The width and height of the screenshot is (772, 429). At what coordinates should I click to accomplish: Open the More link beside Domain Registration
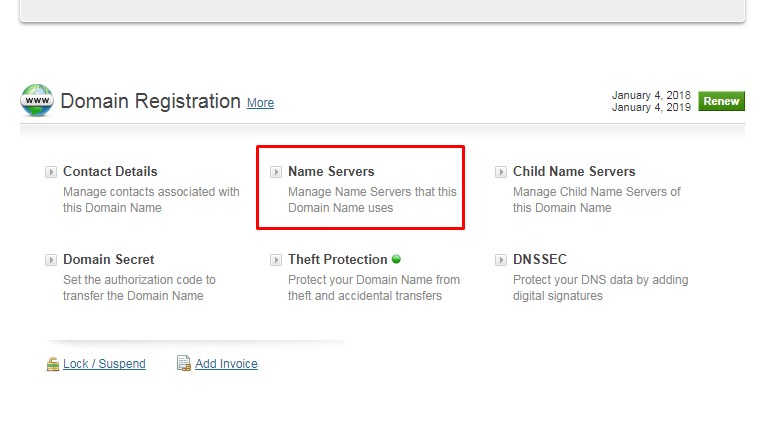[x=260, y=103]
